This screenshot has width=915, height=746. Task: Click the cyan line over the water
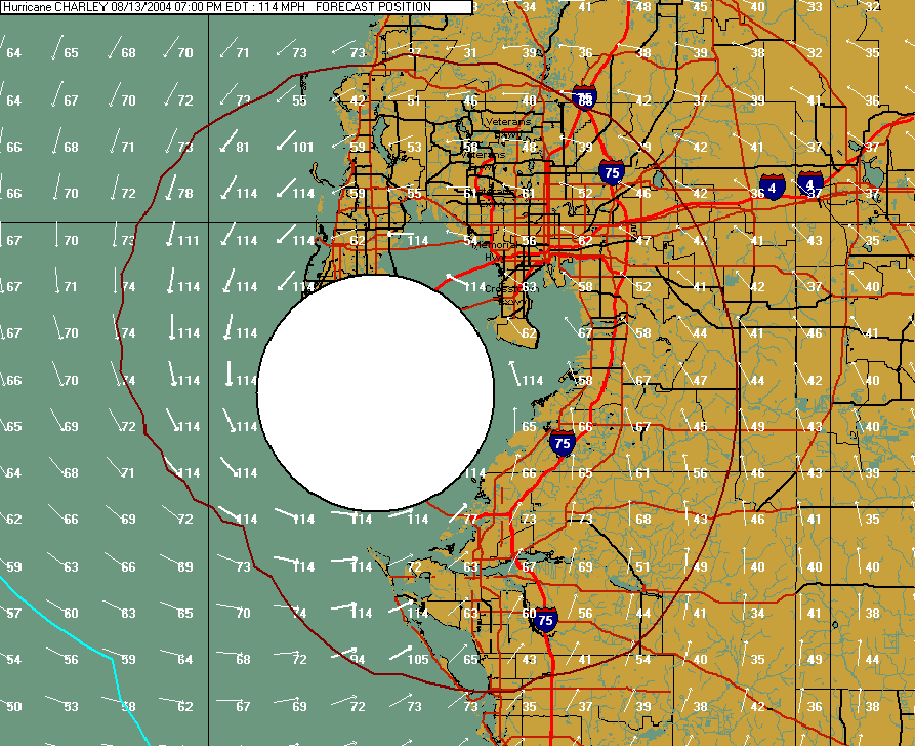tap(60, 628)
